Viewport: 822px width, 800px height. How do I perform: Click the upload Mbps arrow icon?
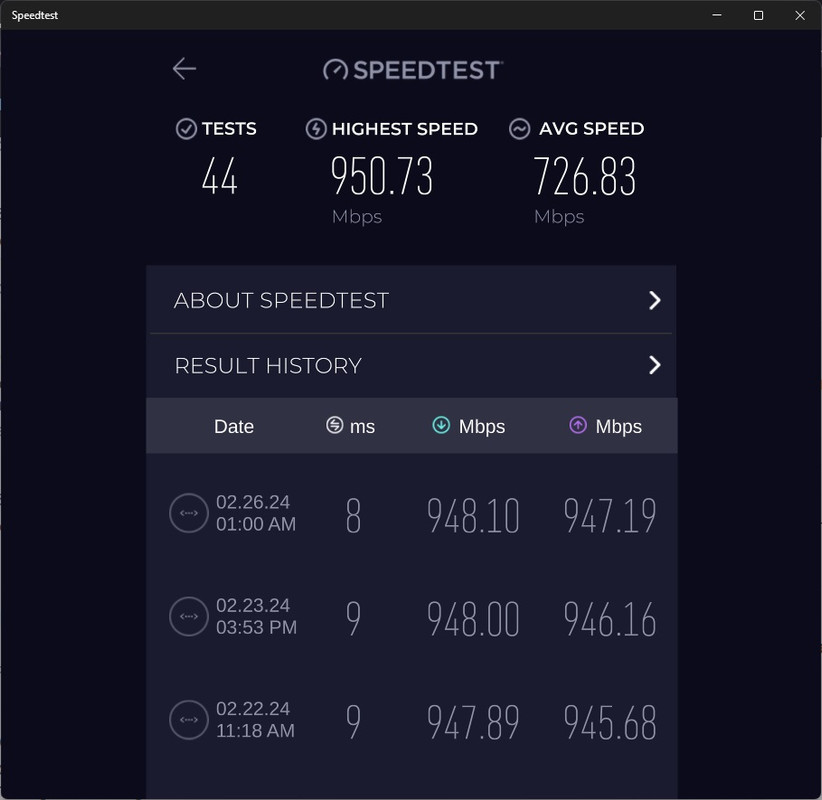[578, 425]
